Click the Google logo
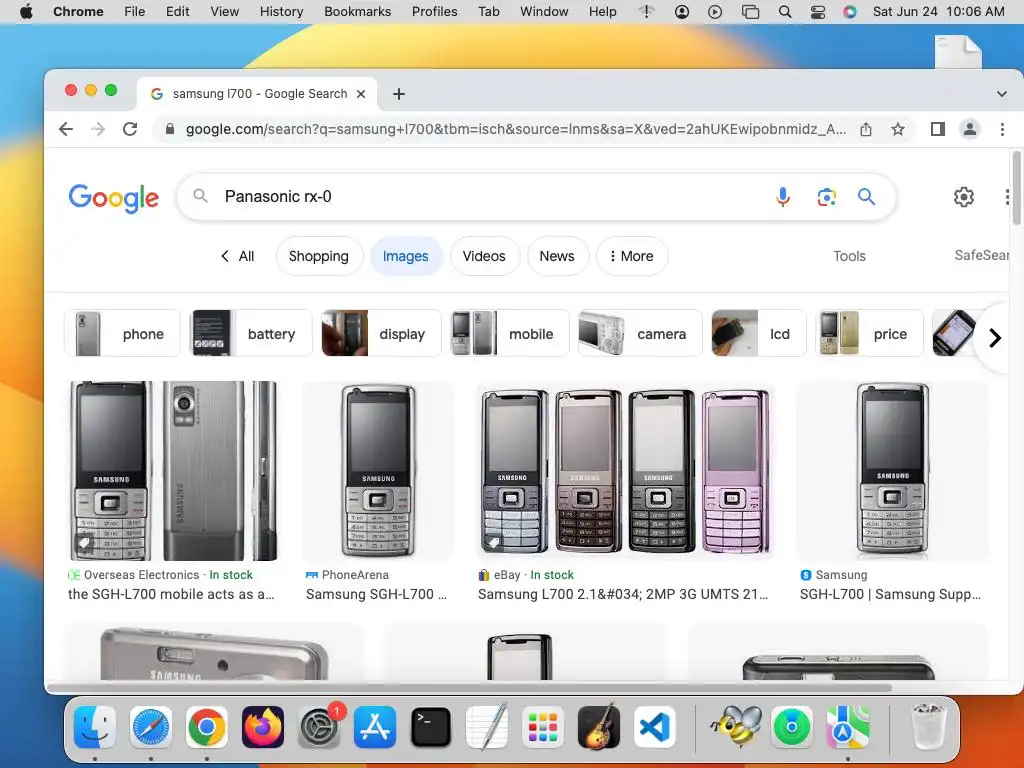This screenshot has height=768, width=1024. click(114, 198)
